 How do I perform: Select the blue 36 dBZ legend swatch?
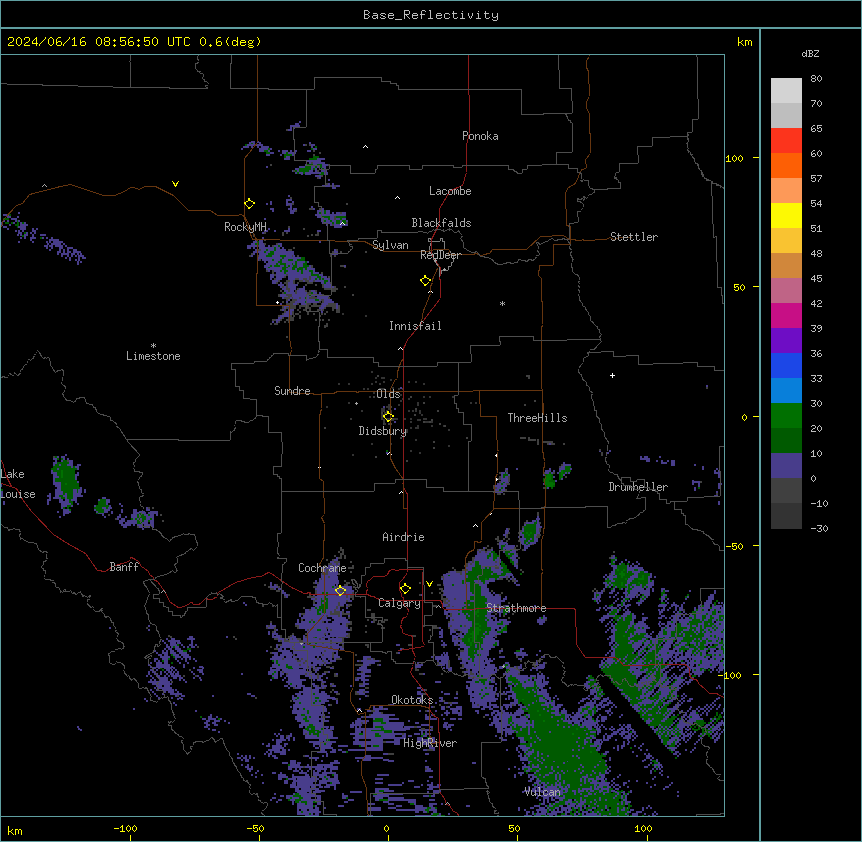(786, 365)
